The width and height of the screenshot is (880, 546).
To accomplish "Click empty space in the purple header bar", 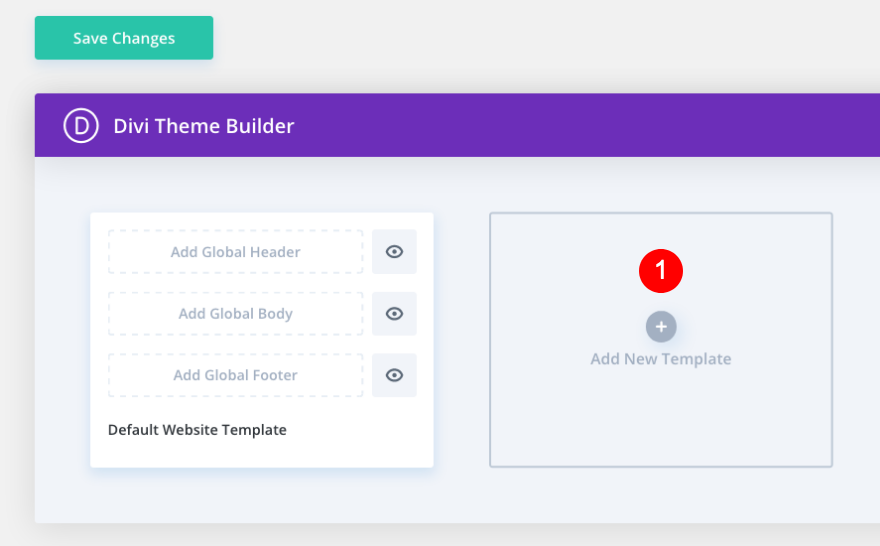I will pos(600,126).
